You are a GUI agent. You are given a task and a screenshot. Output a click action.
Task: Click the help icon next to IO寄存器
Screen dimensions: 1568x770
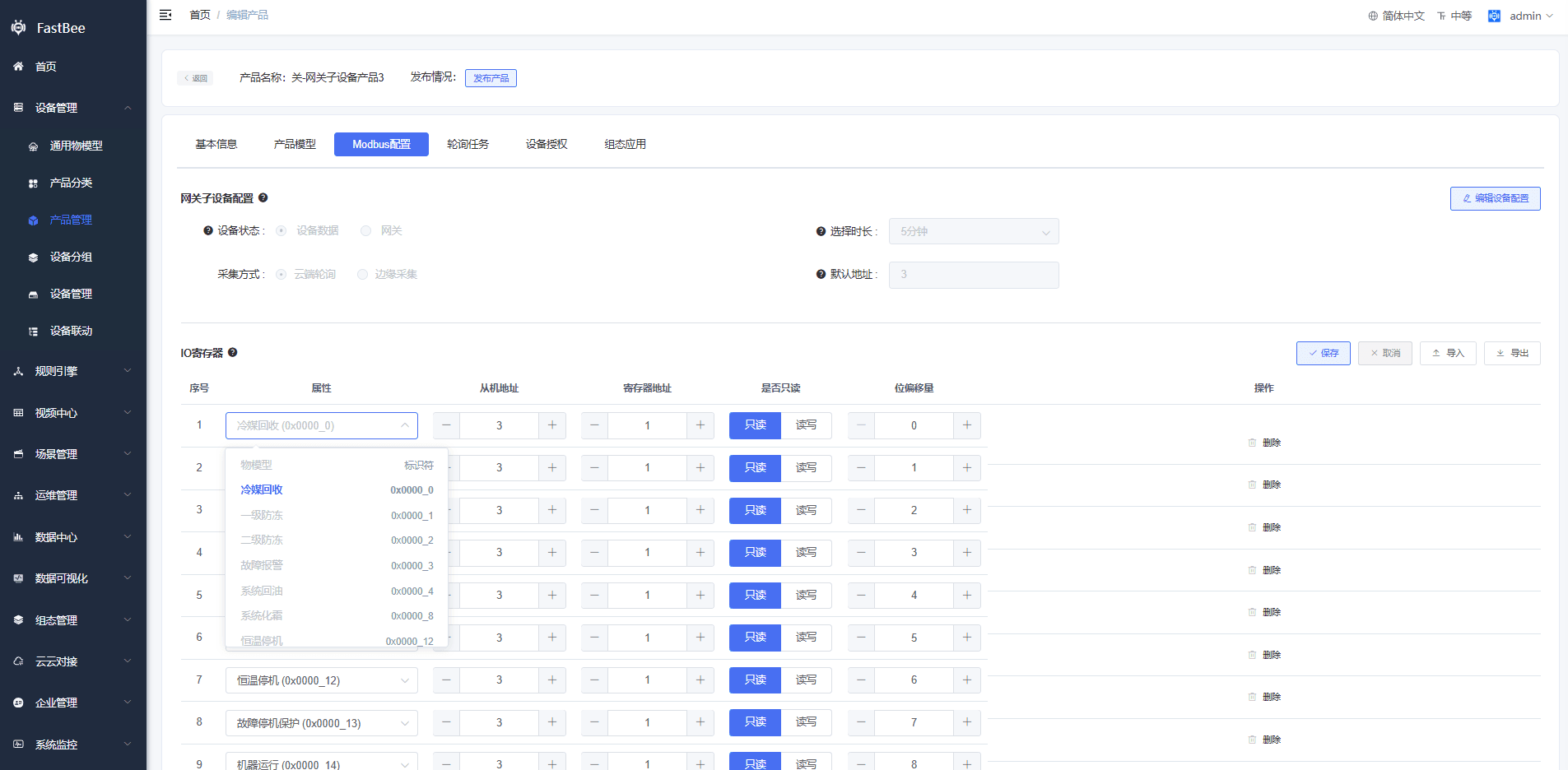coord(233,352)
